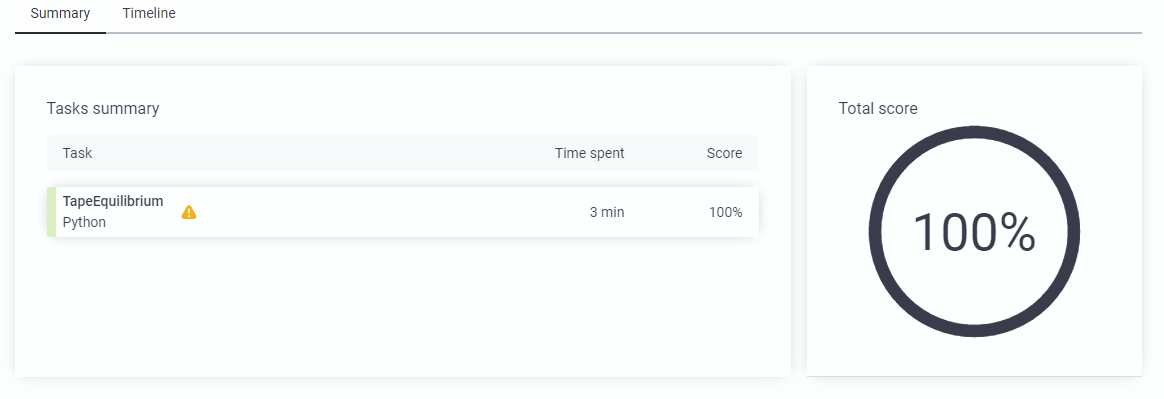
Task: Click the large 100% text in circle
Action: 974,233
